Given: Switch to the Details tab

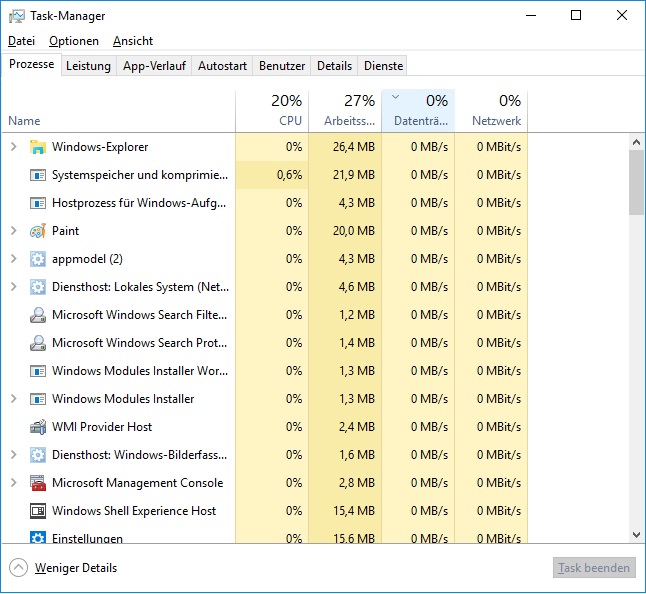Looking at the screenshot, I should pyautogui.click(x=334, y=66).
